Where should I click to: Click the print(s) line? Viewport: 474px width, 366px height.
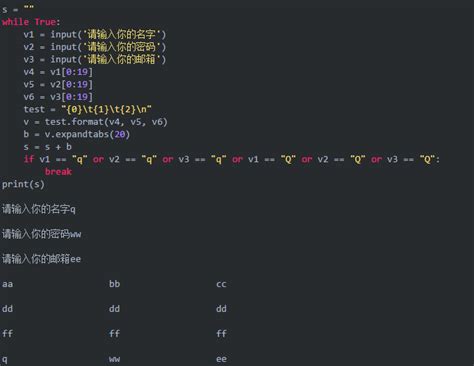(x=23, y=184)
